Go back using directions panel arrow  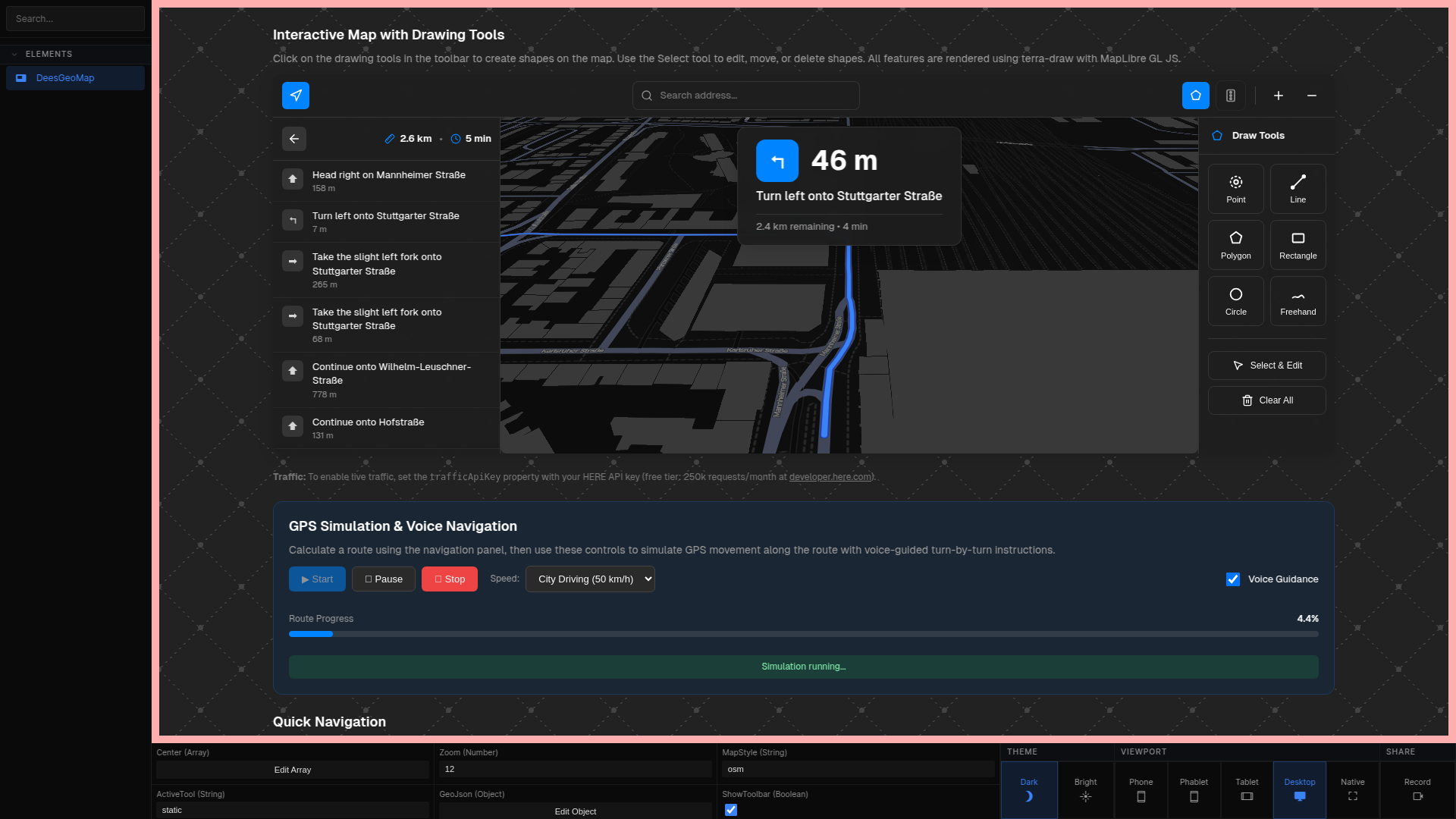click(x=294, y=139)
